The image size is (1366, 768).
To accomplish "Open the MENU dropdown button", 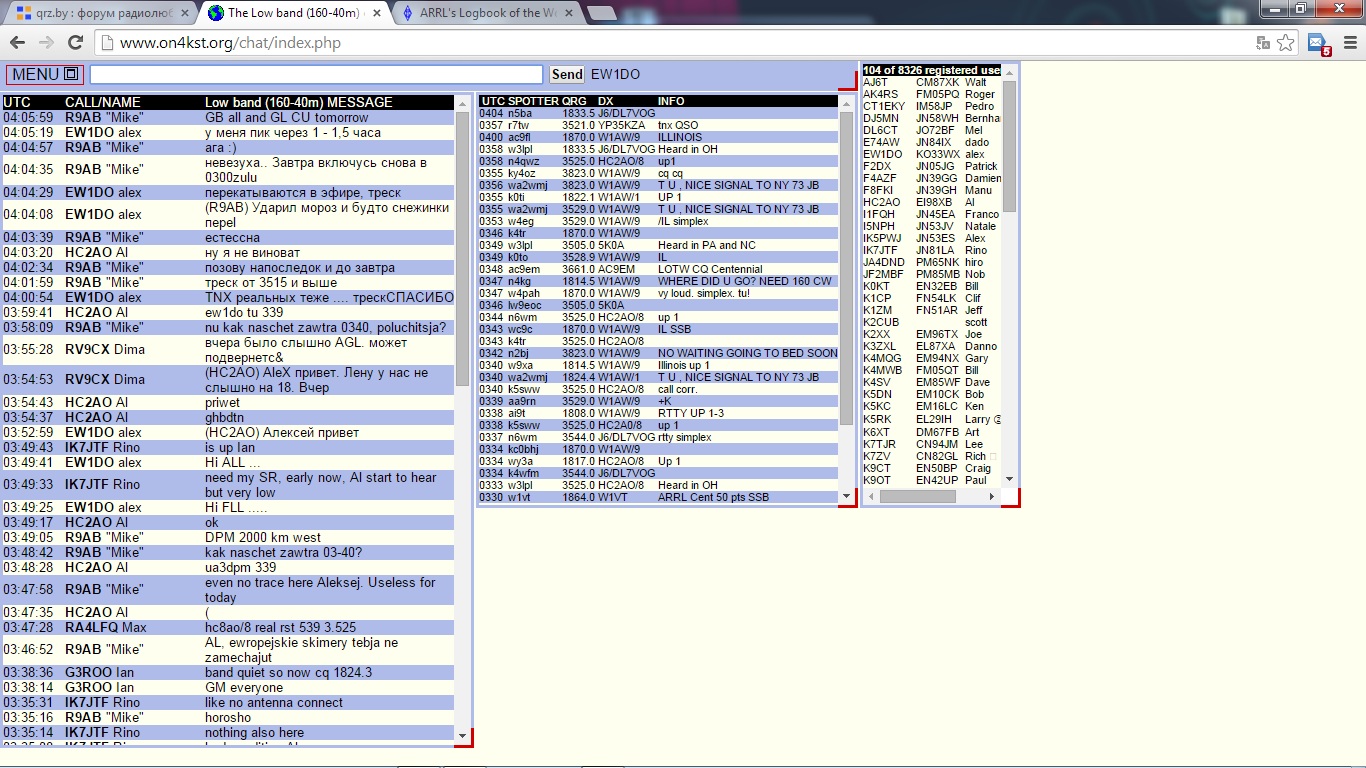I will pyautogui.click(x=44, y=74).
